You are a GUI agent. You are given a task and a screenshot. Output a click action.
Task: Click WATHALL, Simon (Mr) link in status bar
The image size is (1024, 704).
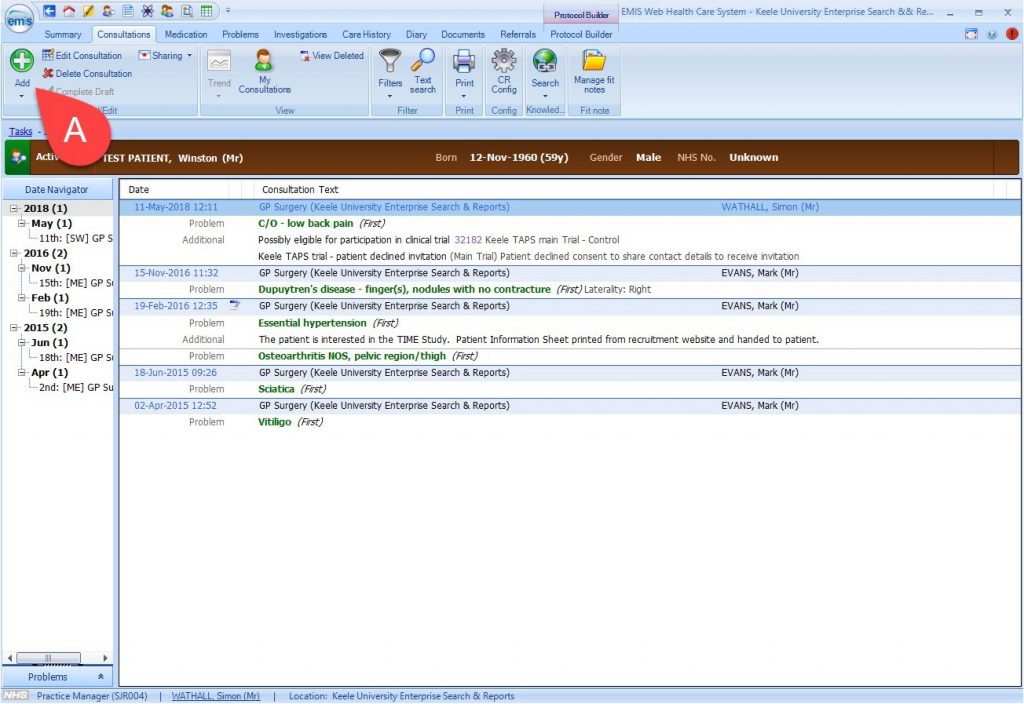pos(216,696)
